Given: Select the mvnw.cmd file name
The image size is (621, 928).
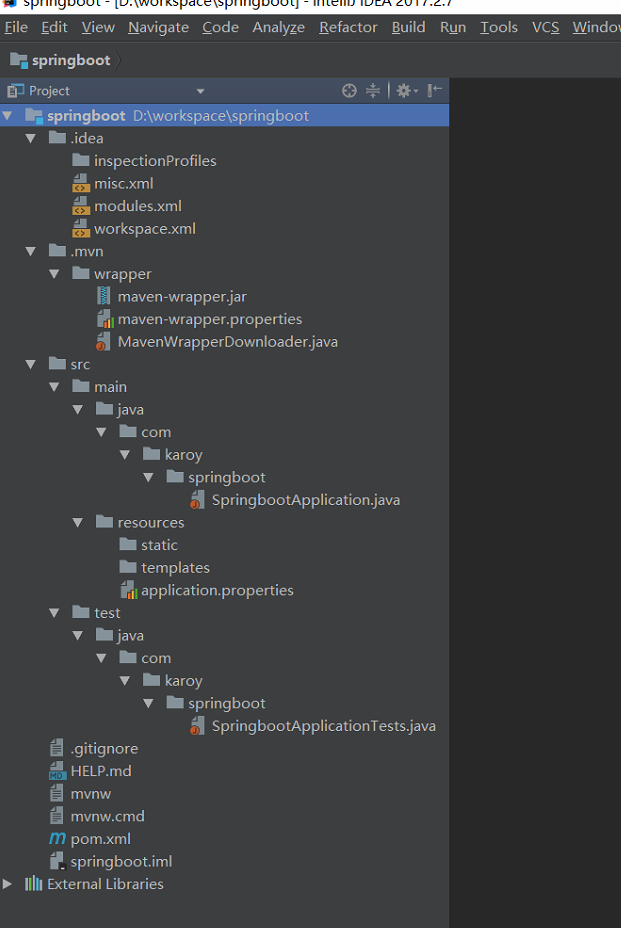Looking at the screenshot, I should pos(108,816).
